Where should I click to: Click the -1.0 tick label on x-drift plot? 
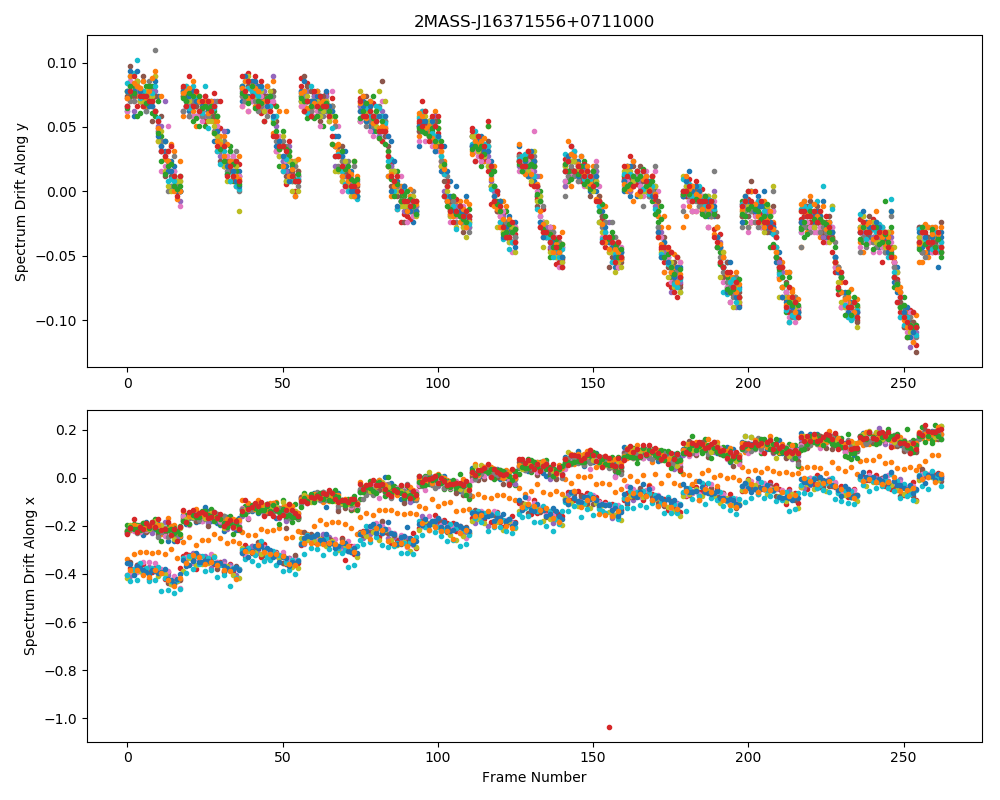[x=61, y=719]
